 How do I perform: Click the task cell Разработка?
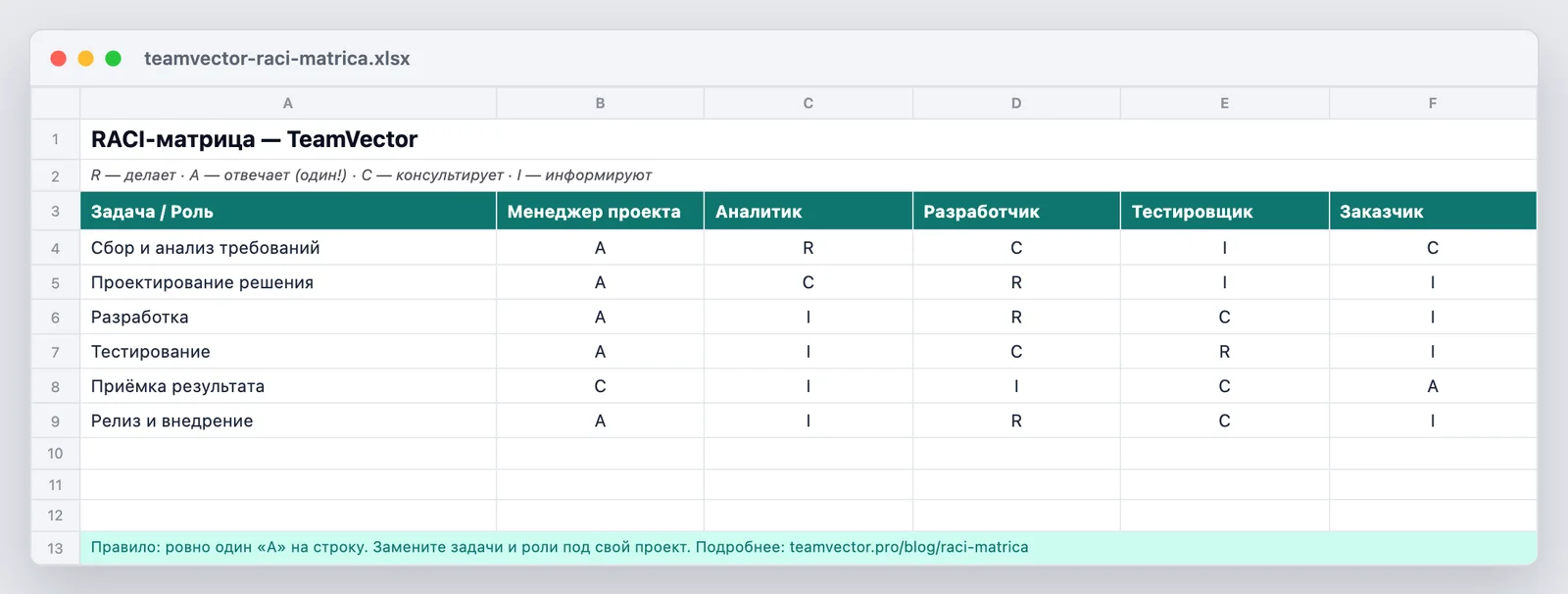288,318
